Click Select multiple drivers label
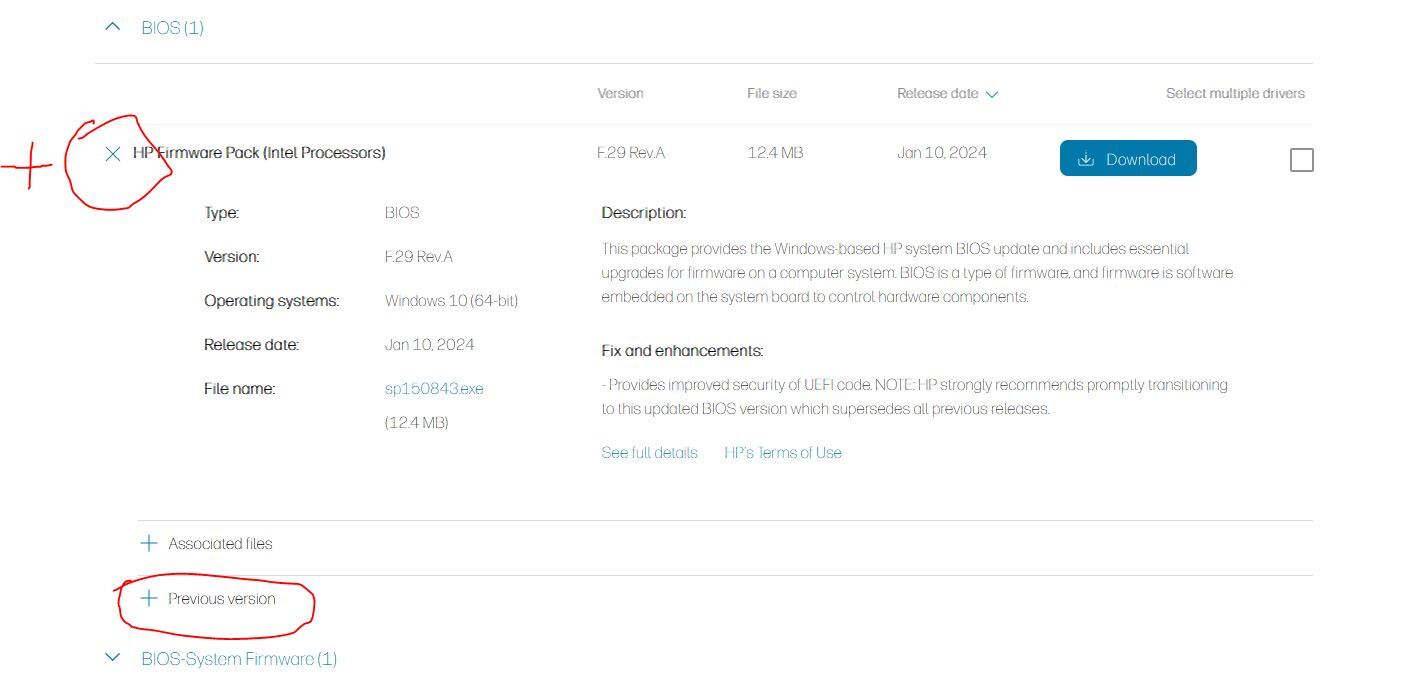 1235,93
